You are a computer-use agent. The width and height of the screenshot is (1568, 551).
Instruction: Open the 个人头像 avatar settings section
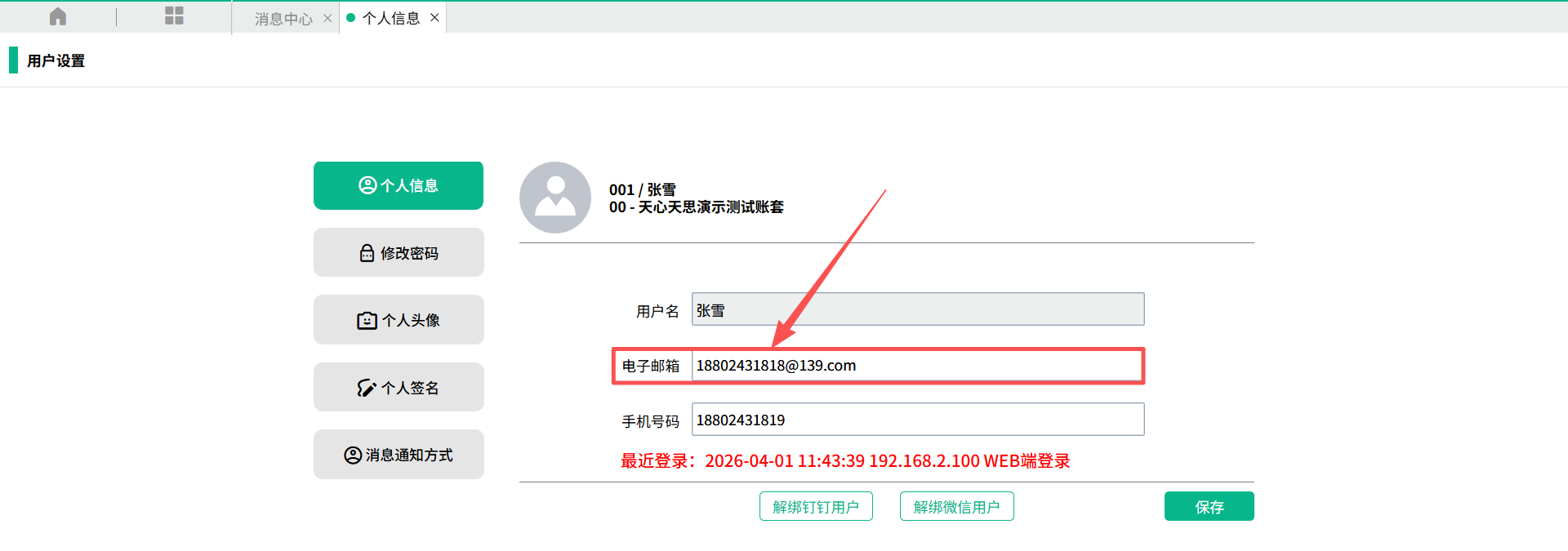pos(399,320)
